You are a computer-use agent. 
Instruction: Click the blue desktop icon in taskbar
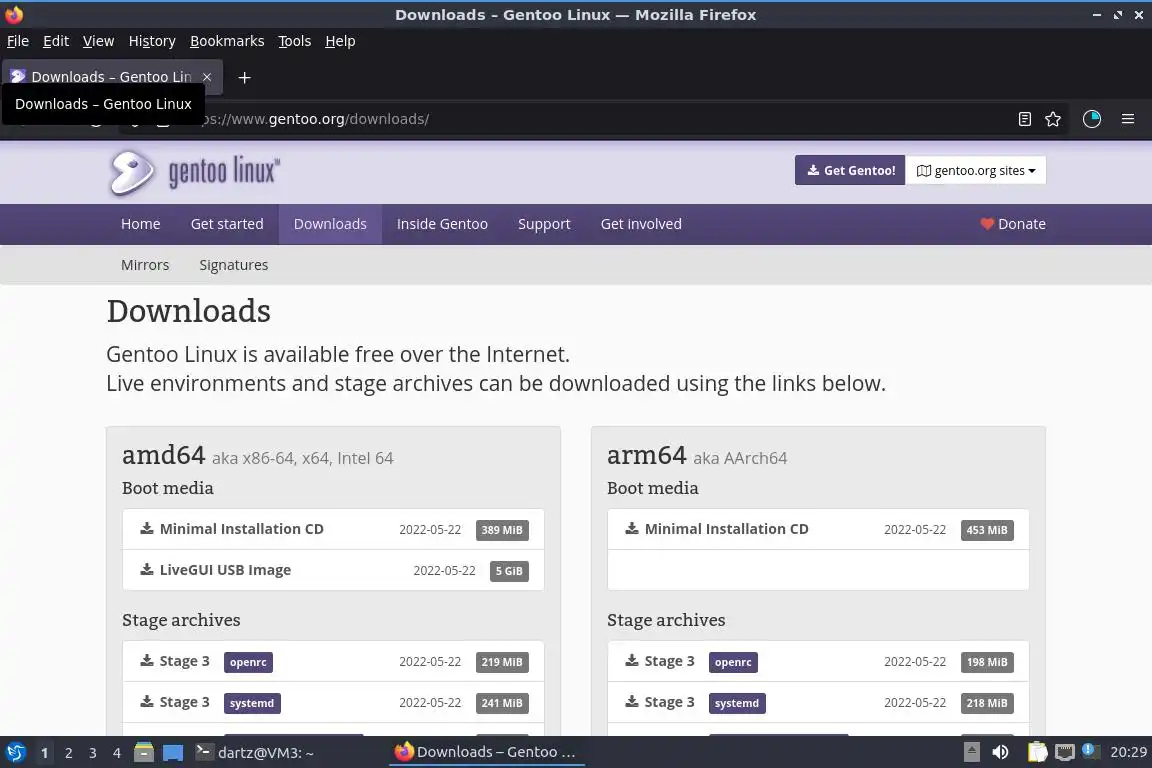(x=173, y=753)
